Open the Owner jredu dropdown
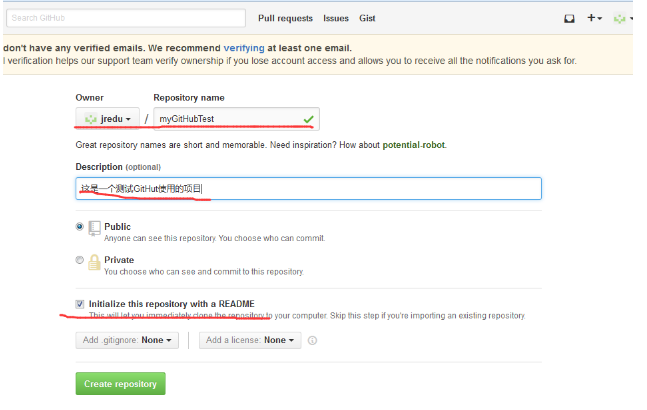Viewport: 647px width, 410px height. [107, 119]
